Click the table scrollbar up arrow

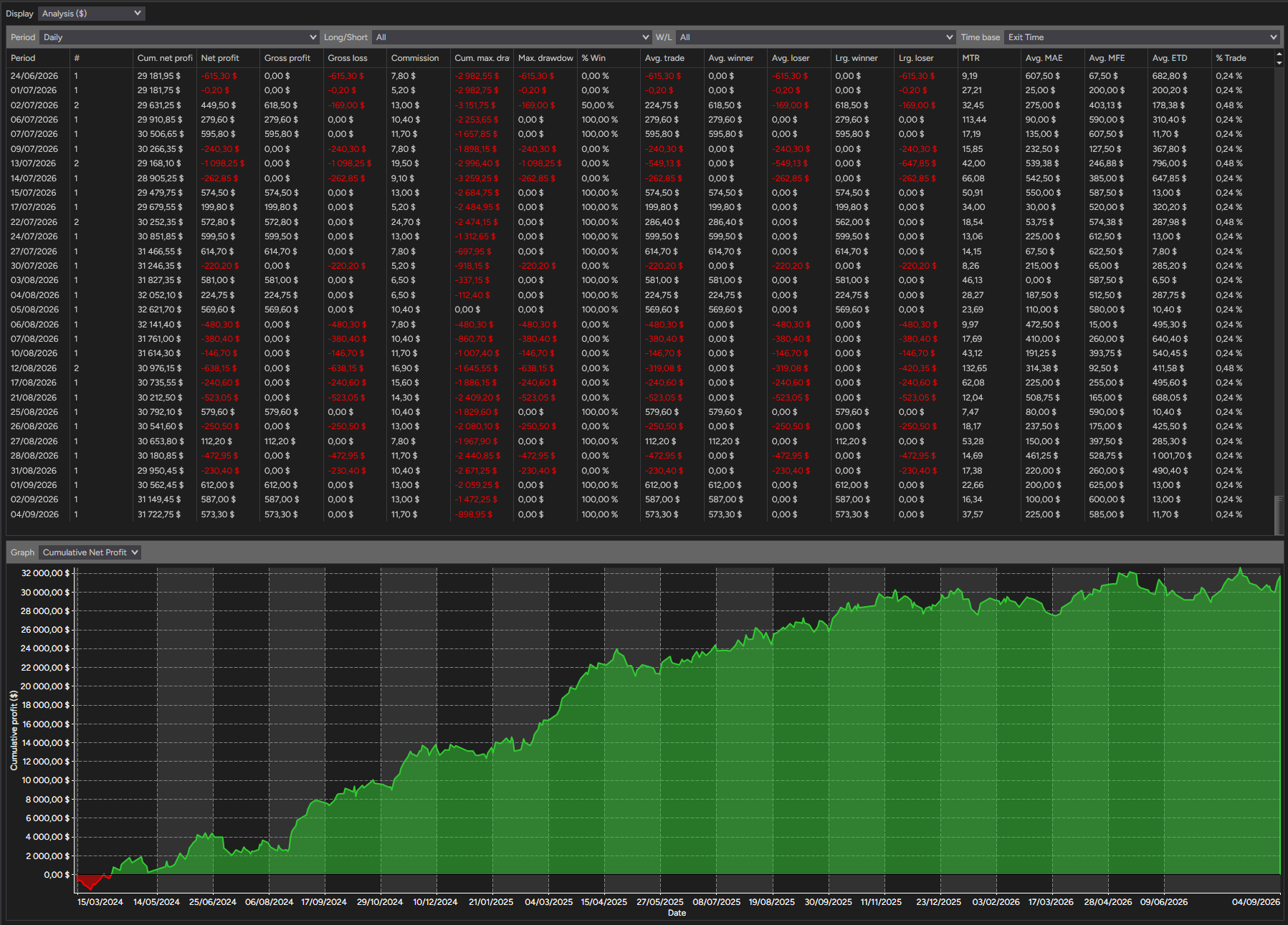tap(1279, 54)
